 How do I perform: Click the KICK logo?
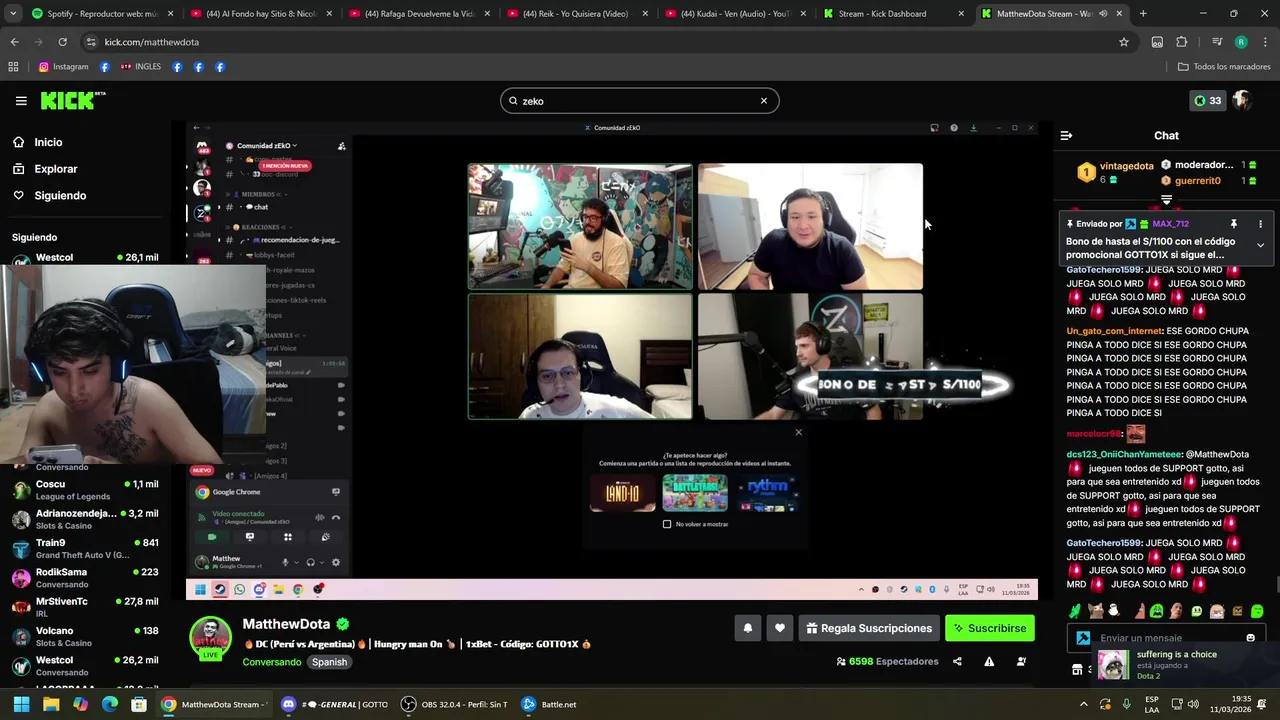[72, 100]
